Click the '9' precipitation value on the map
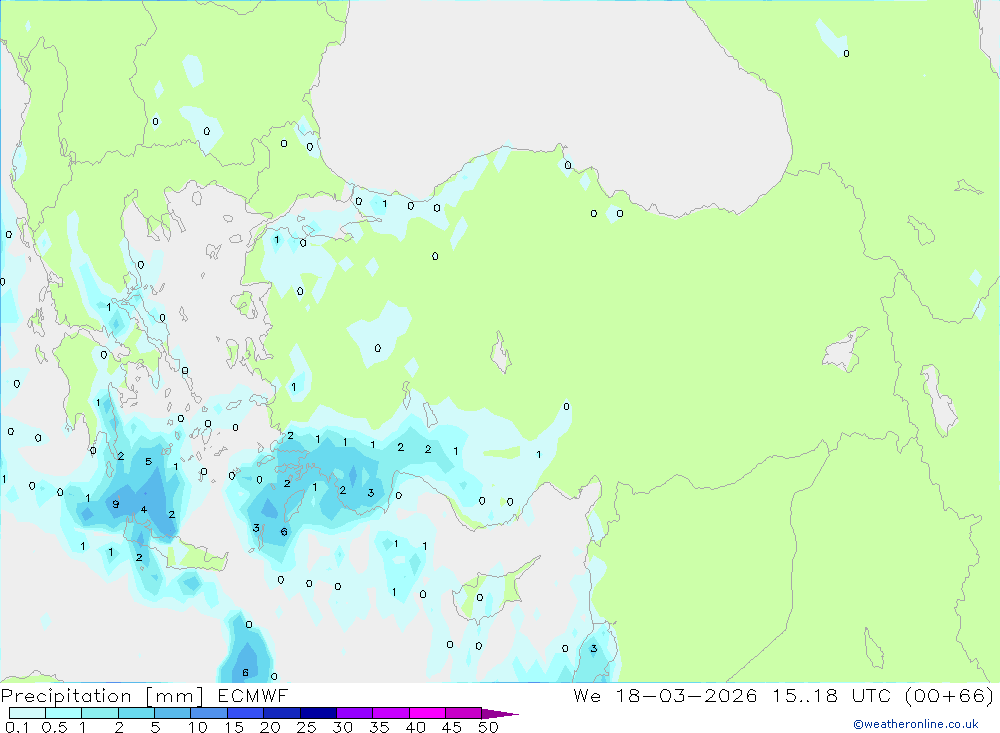This screenshot has height=733, width=1000. pos(115,503)
